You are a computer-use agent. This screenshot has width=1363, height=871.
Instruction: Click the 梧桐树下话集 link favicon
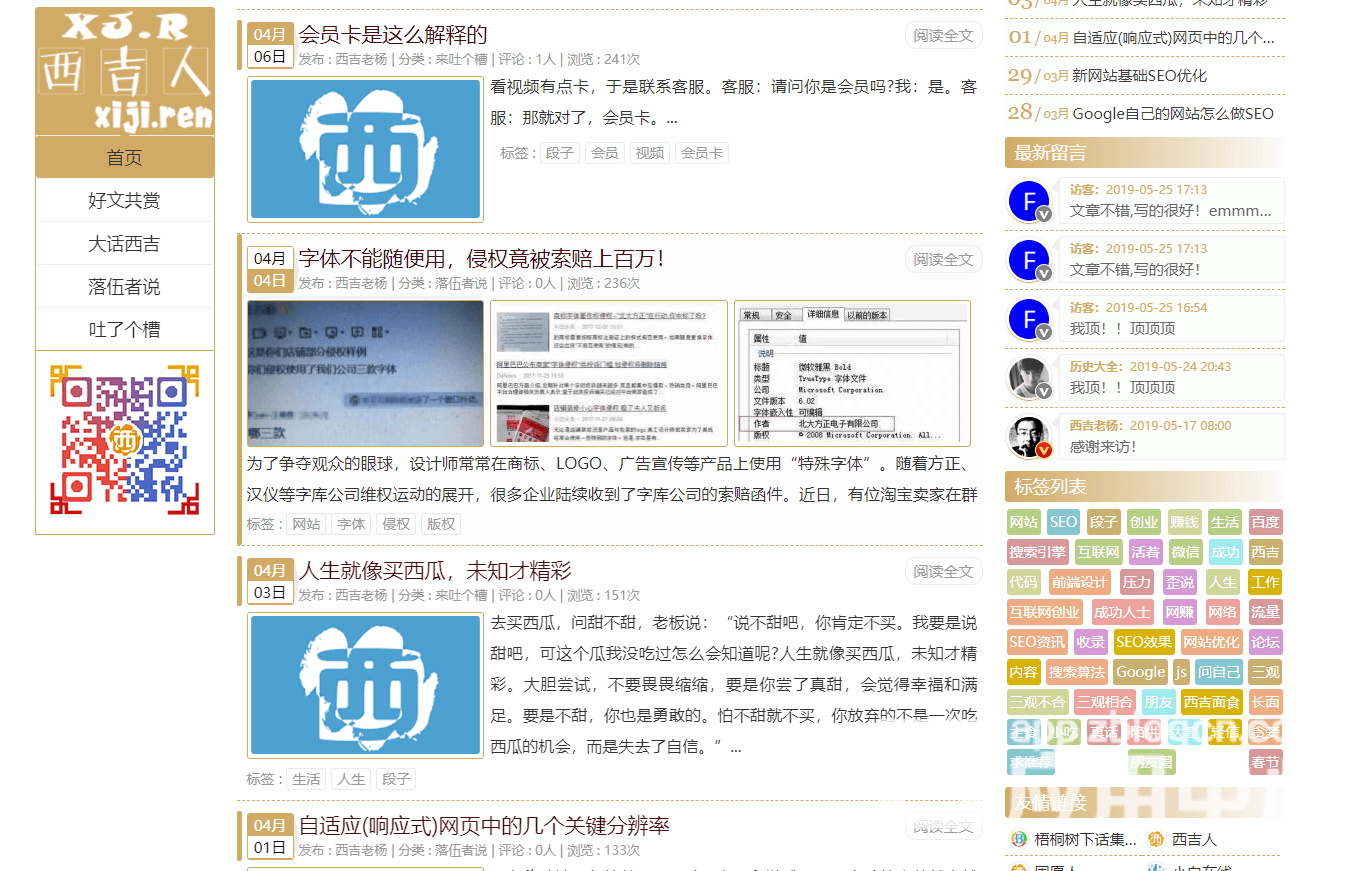click(1019, 839)
